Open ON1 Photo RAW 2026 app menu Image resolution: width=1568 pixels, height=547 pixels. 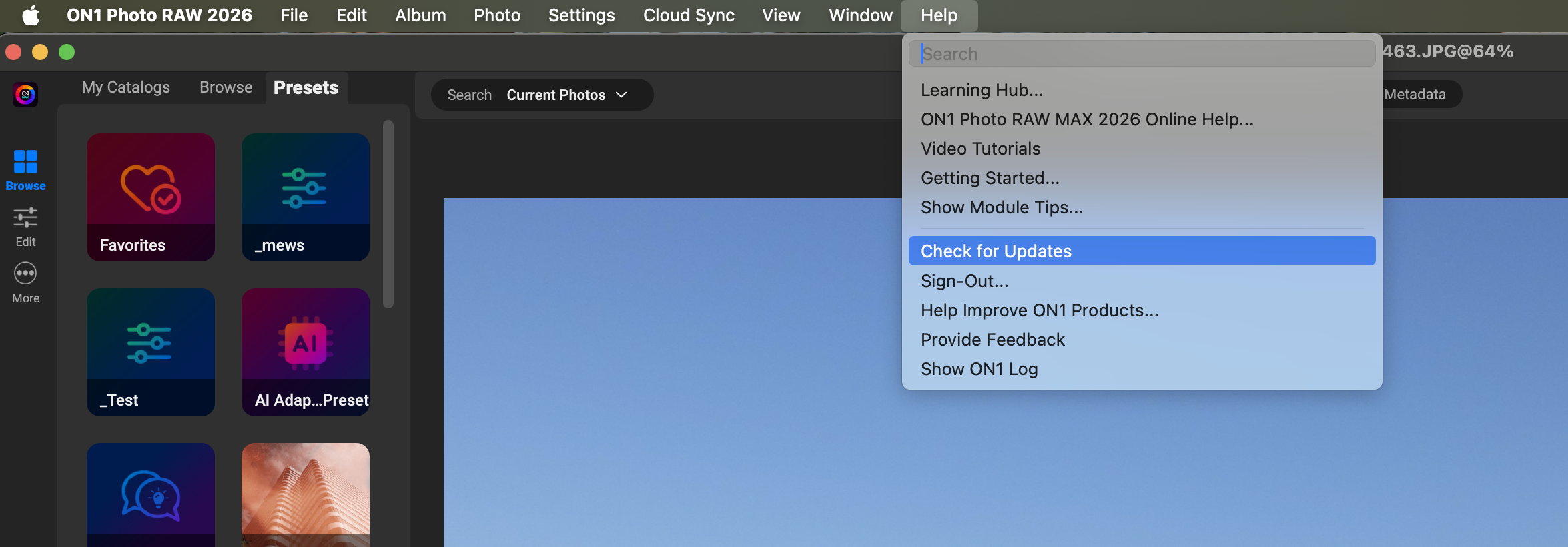click(x=159, y=15)
